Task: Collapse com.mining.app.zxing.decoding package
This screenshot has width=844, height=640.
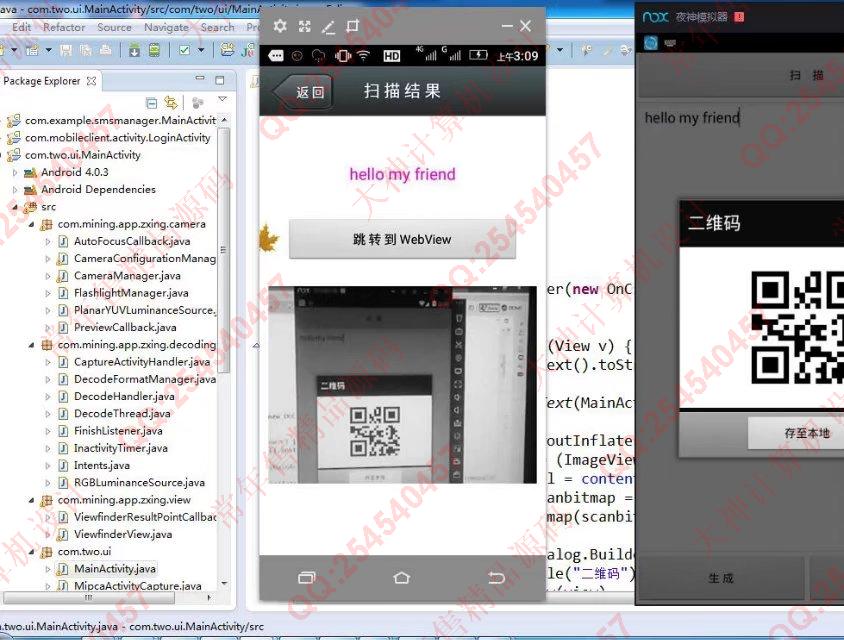Action: point(31,345)
